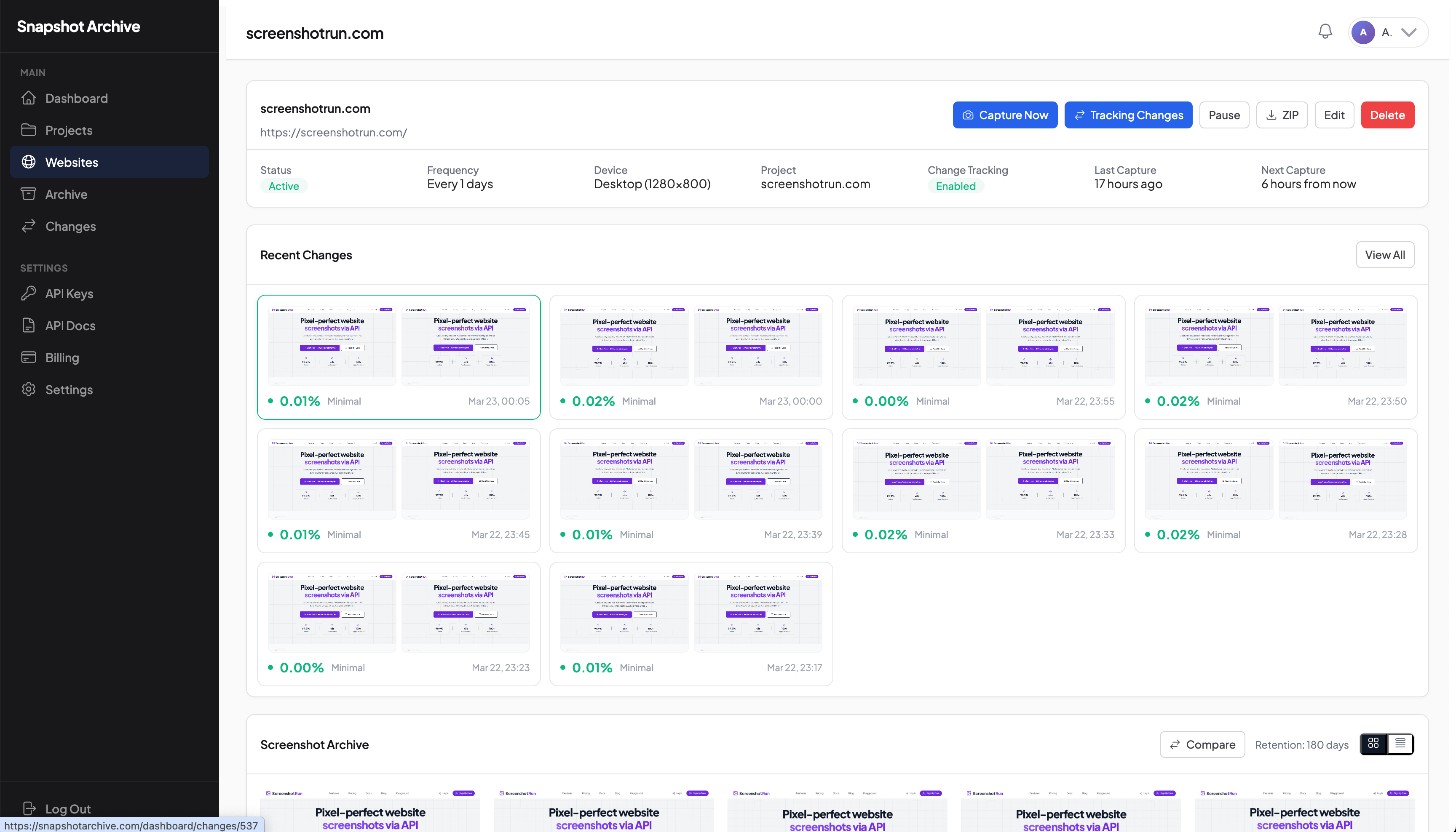Image resolution: width=1456 pixels, height=832 pixels.
Task: Open notifications bell icon
Action: click(1325, 32)
